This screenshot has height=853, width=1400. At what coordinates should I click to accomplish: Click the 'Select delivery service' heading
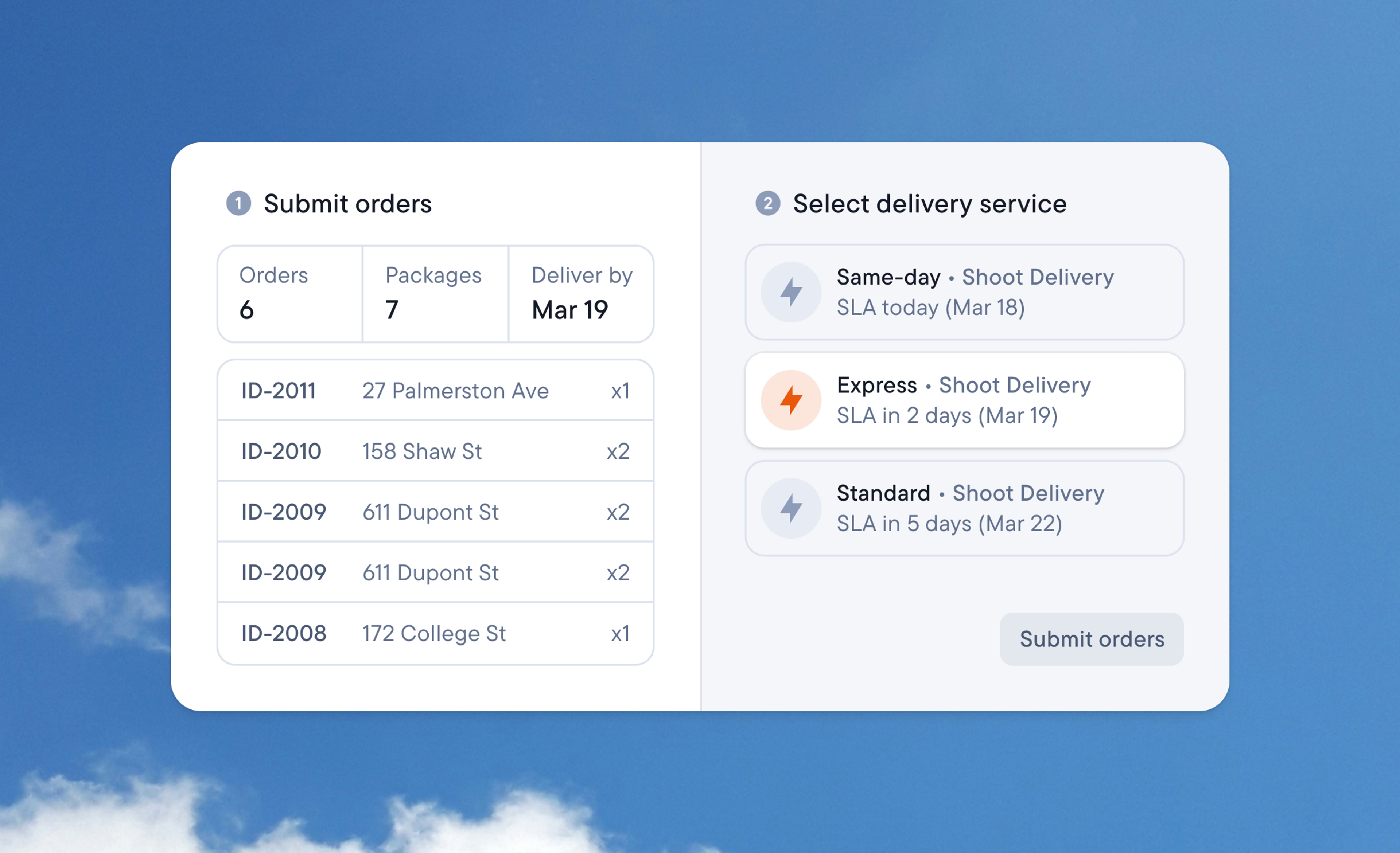(x=930, y=203)
